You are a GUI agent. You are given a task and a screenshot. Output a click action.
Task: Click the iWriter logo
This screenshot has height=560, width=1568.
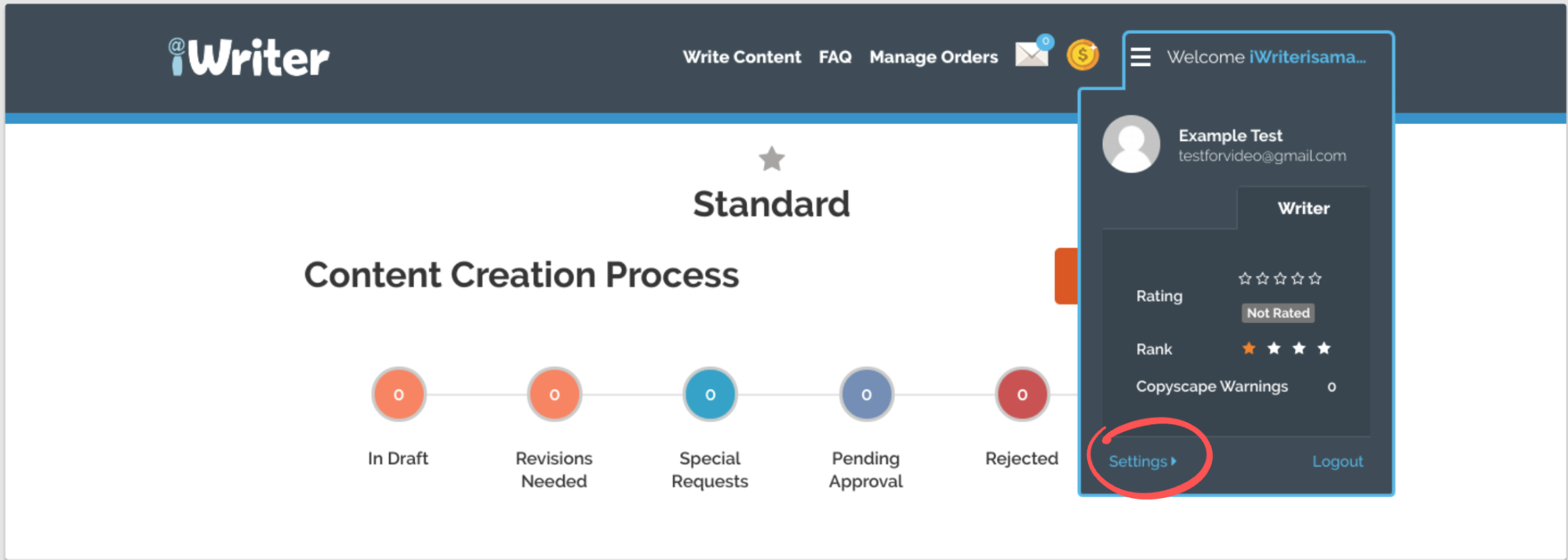(249, 57)
